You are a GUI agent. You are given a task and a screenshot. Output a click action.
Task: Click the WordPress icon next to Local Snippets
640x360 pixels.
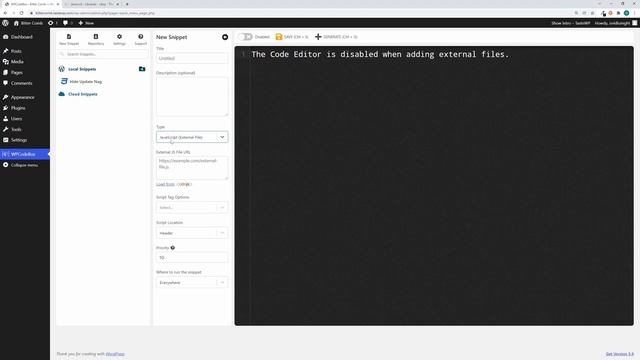[62, 69]
